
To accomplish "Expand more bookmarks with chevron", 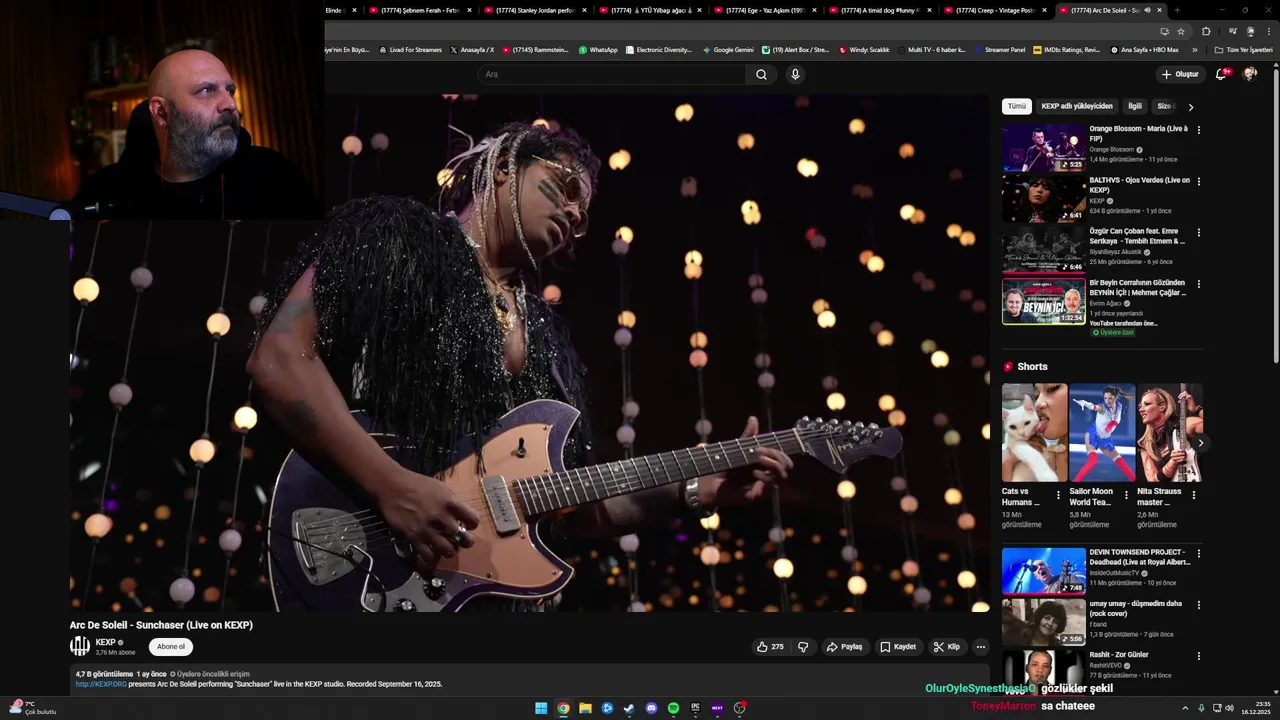I will tap(1194, 49).
